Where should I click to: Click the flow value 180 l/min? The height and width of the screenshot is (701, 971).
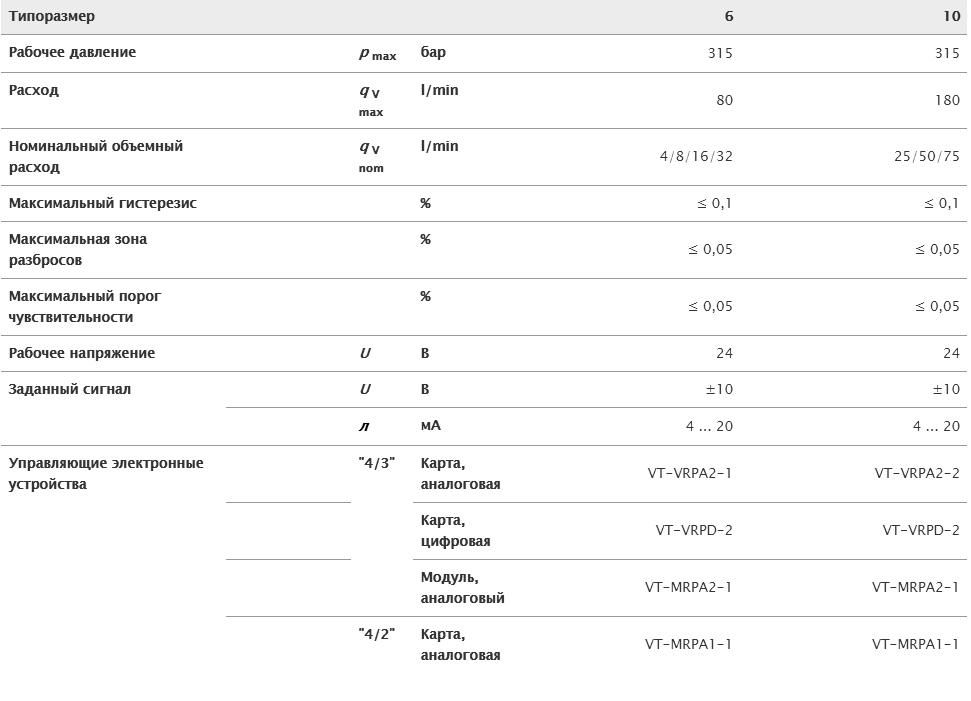946,100
